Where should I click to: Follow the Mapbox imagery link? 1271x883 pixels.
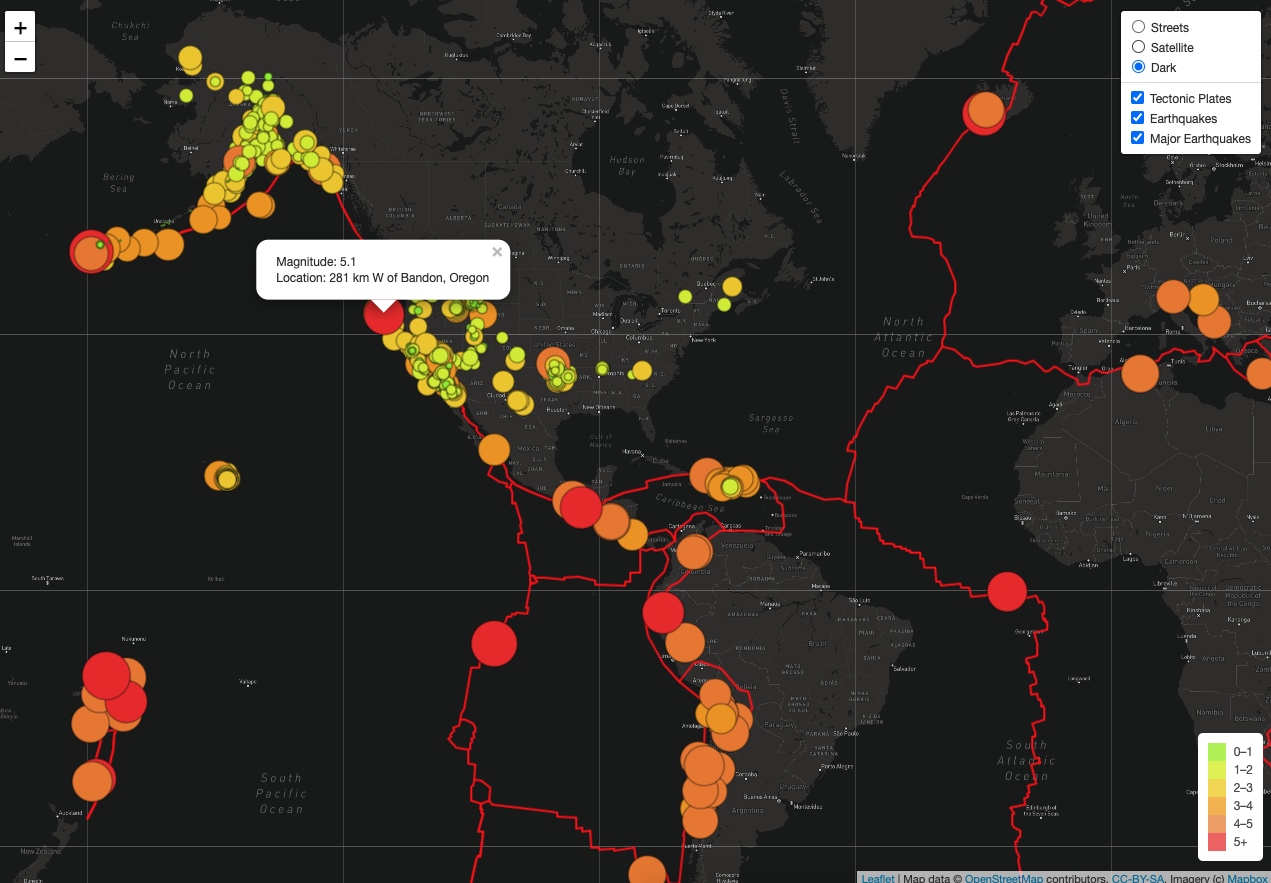(x=1248, y=877)
